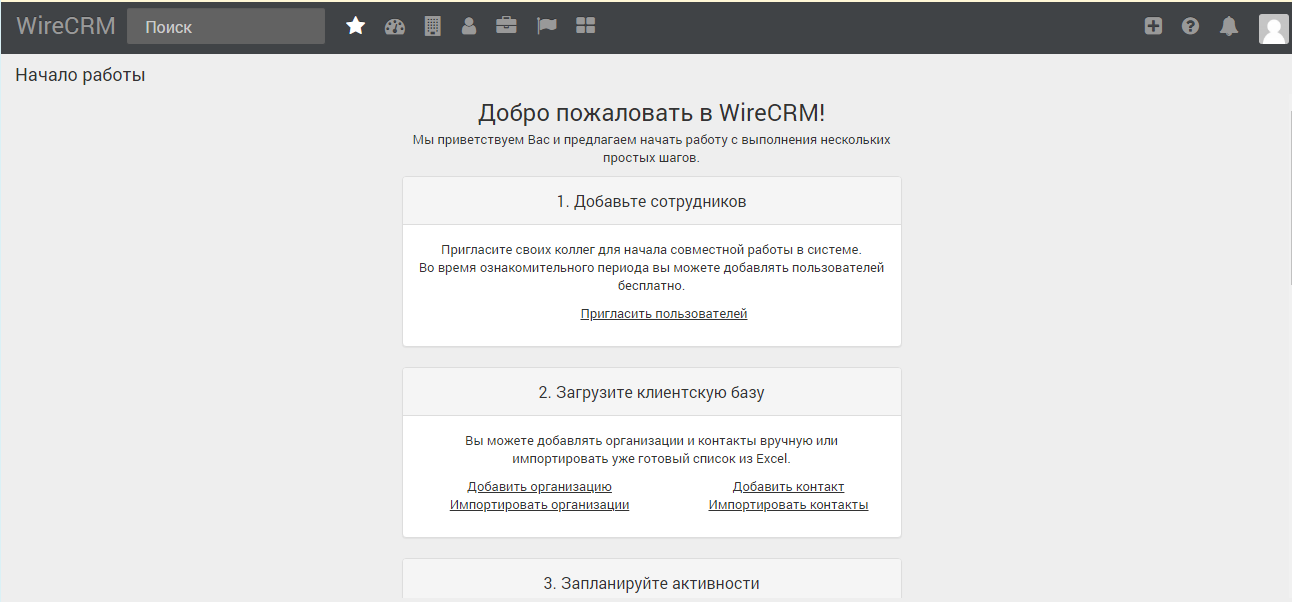Screen dimensions: 1292x602
Task: Open organizations via the building icon
Action: tap(432, 27)
